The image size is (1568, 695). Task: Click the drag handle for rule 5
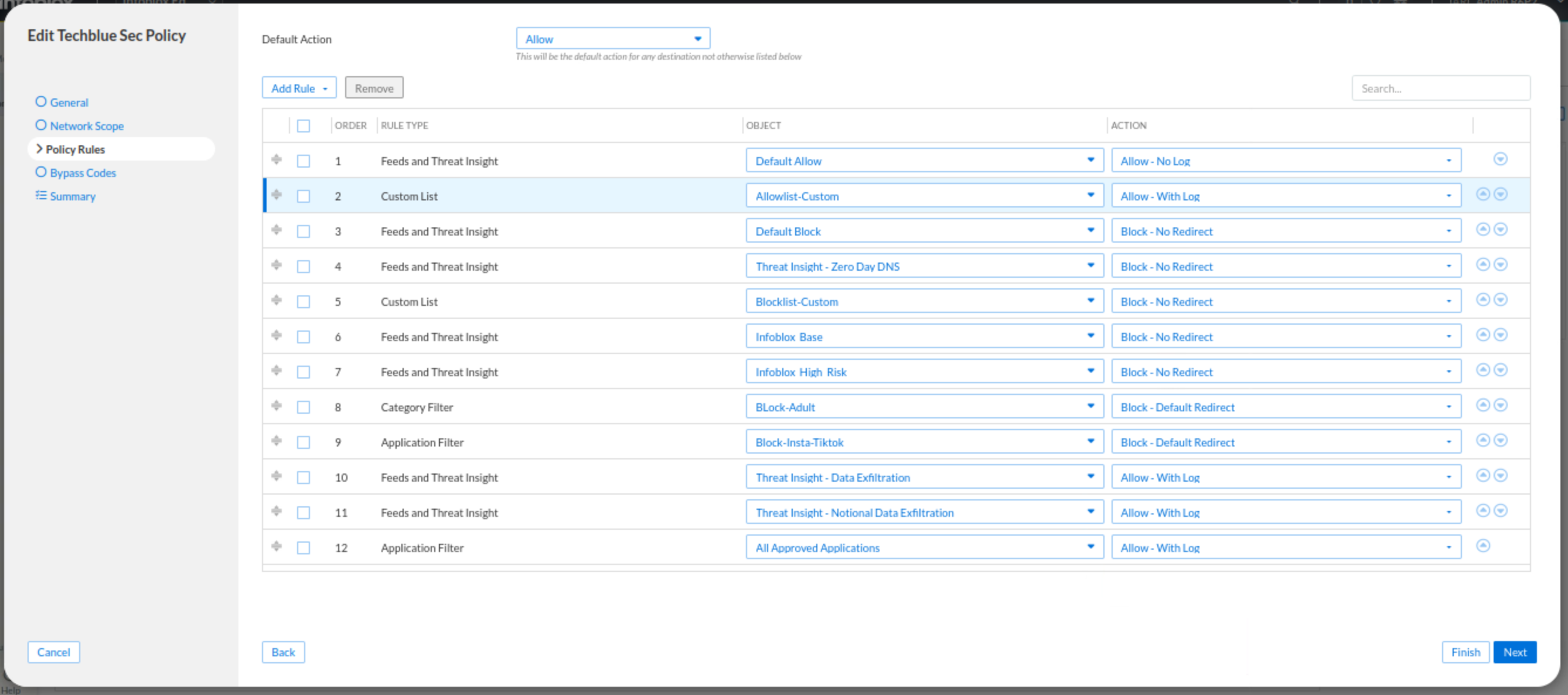277,300
